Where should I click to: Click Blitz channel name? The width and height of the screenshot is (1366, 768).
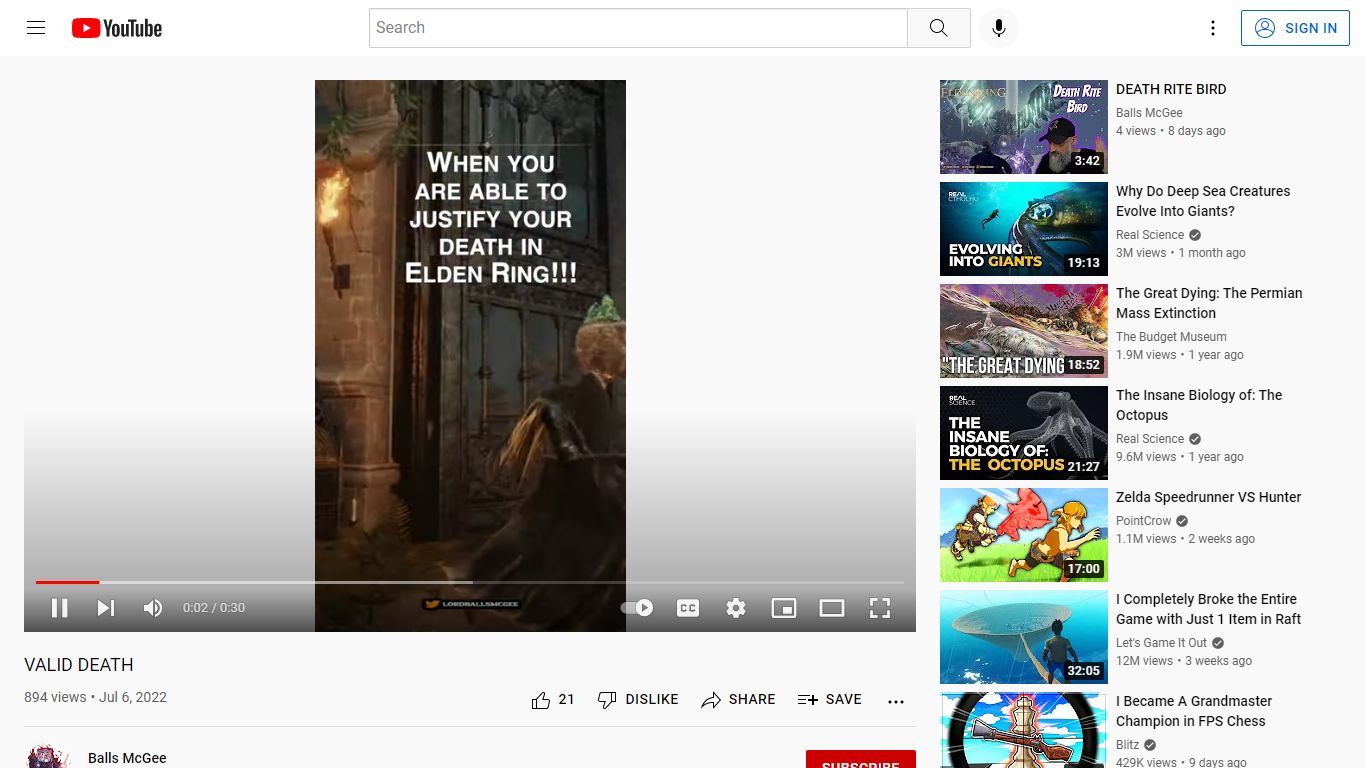(x=1128, y=745)
